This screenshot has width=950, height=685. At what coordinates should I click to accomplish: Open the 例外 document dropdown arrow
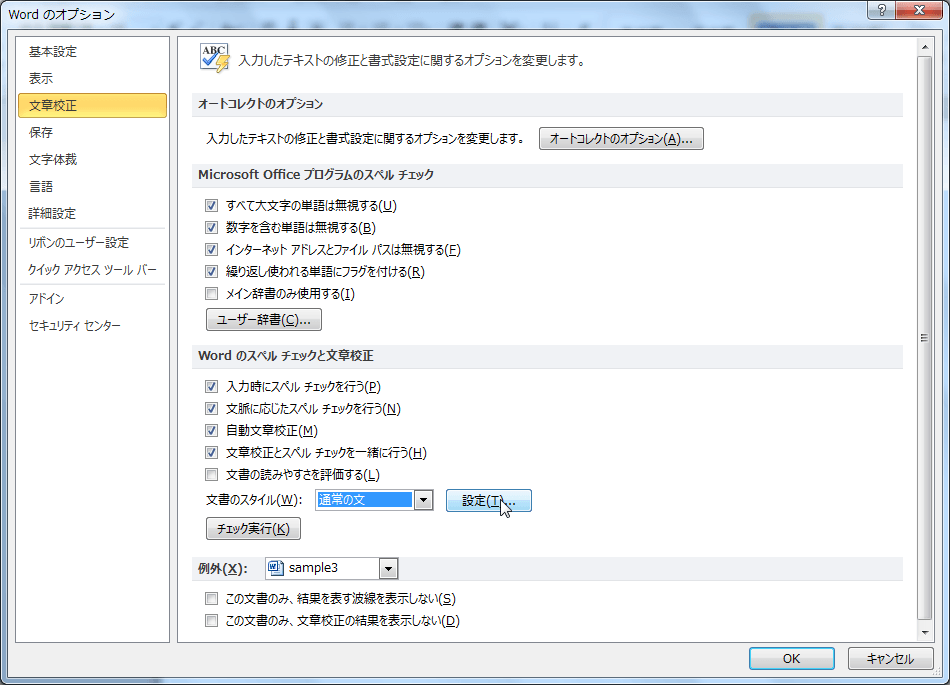(388, 568)
